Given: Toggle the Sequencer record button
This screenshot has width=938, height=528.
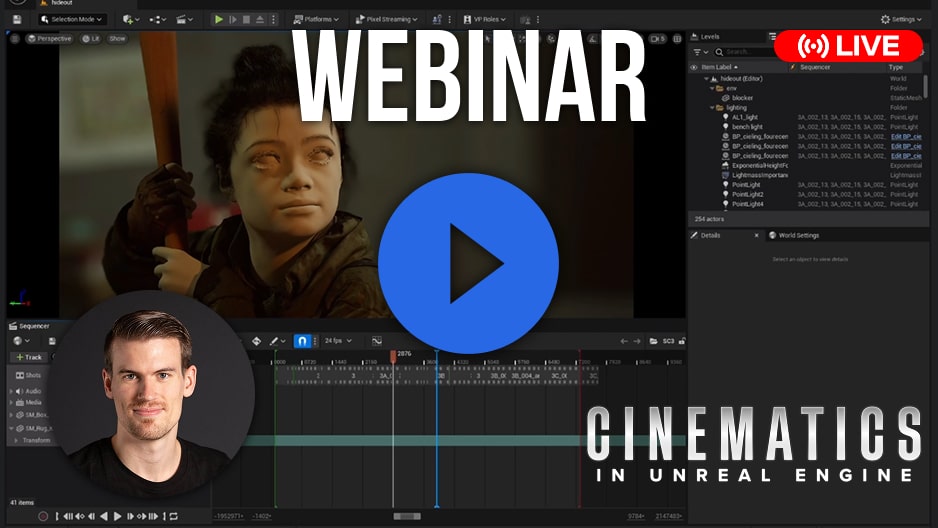Looking at the screenshot, I should [x=43, y=516].
